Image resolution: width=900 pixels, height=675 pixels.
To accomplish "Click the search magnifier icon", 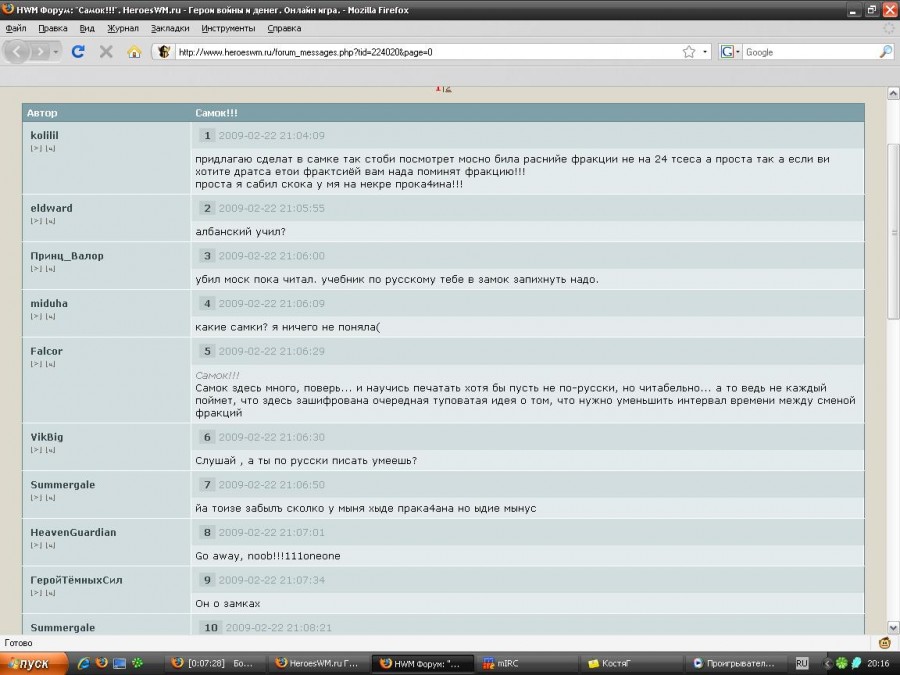I will [x=885, y=52].
